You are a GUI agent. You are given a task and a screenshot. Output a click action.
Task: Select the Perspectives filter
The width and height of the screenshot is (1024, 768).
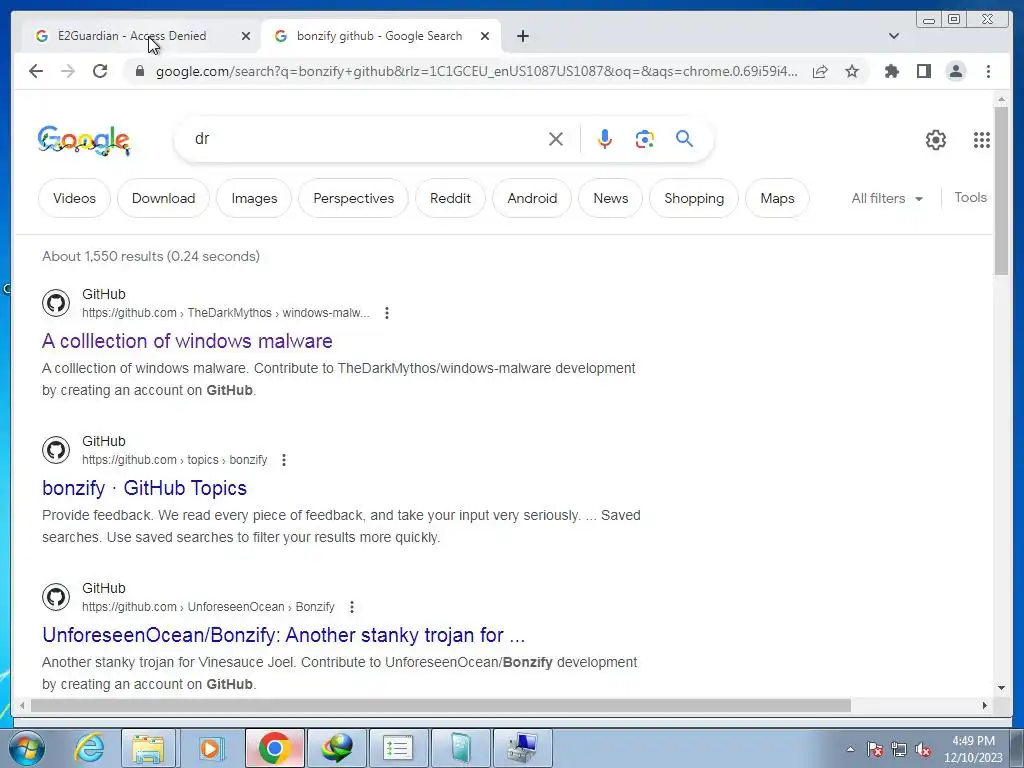(353, 198)
